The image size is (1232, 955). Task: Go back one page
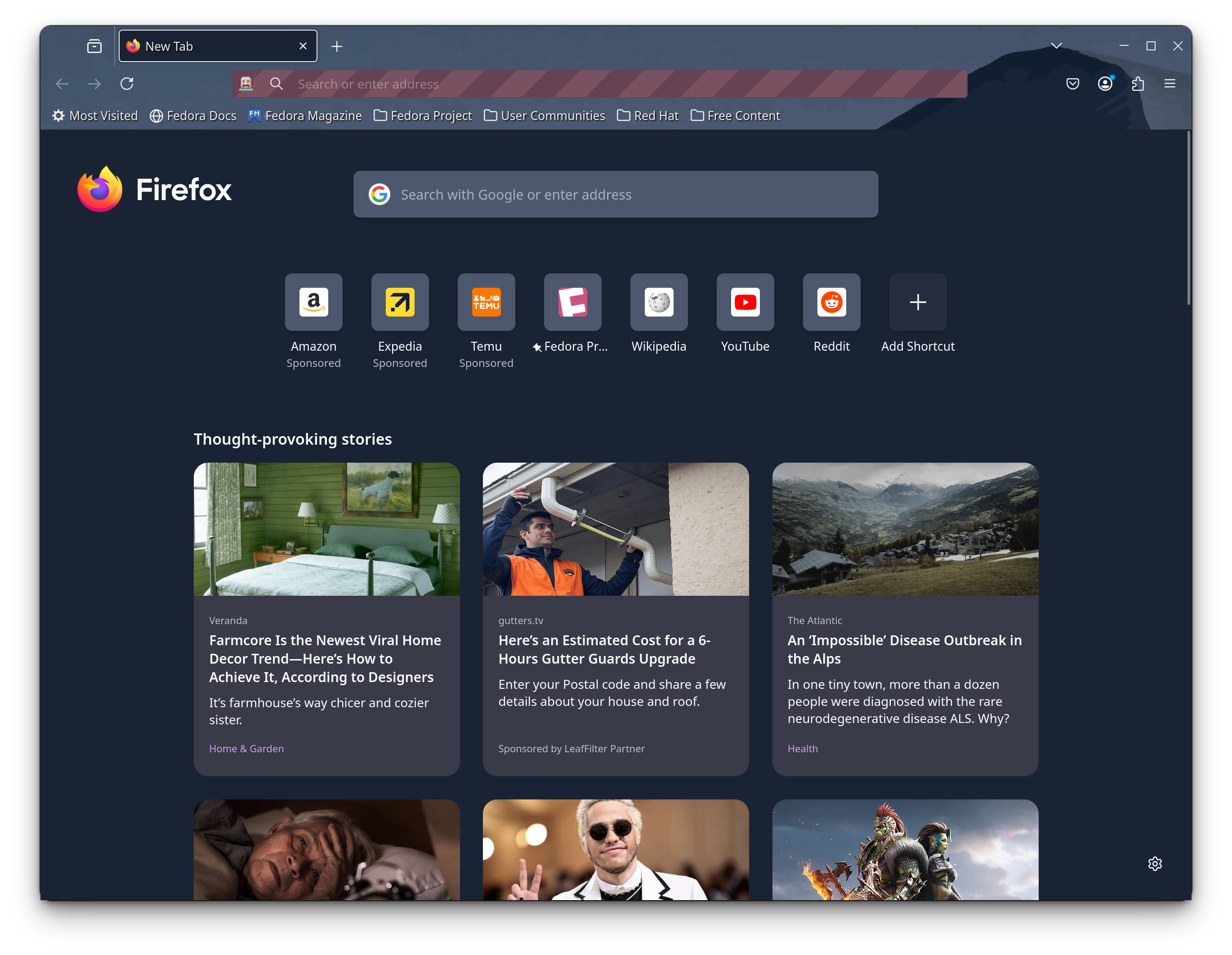click(x=62, y=84)
